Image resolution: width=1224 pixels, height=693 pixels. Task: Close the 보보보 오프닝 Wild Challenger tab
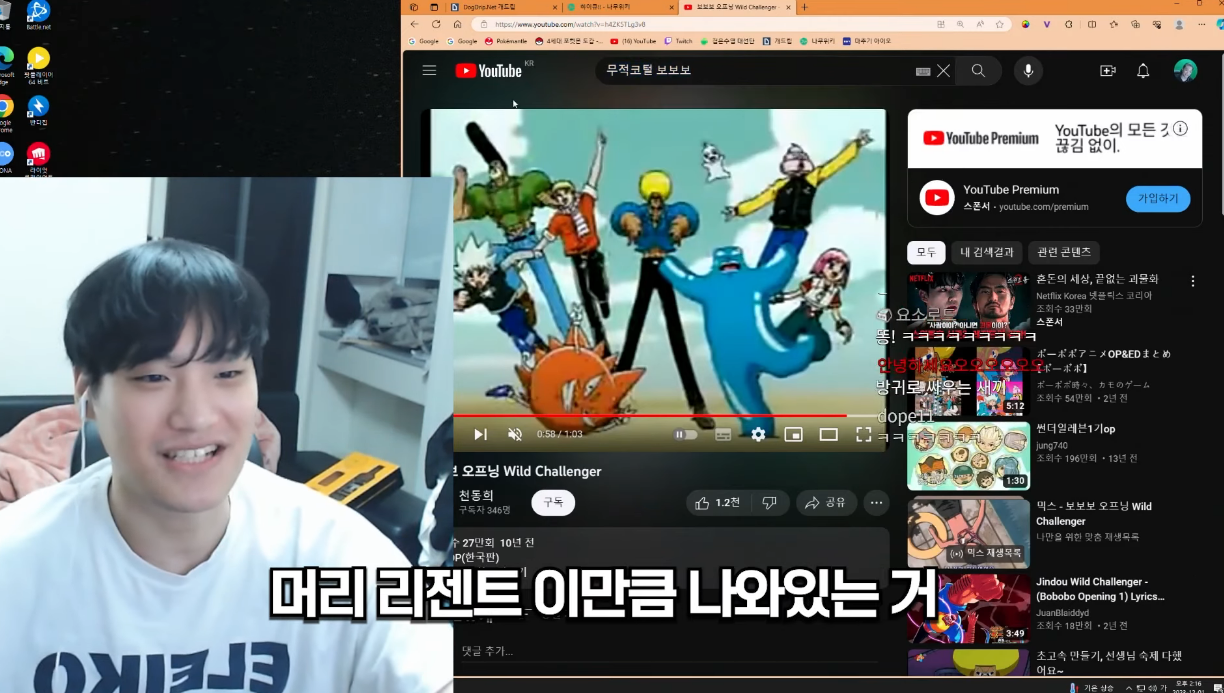point(789,7)
